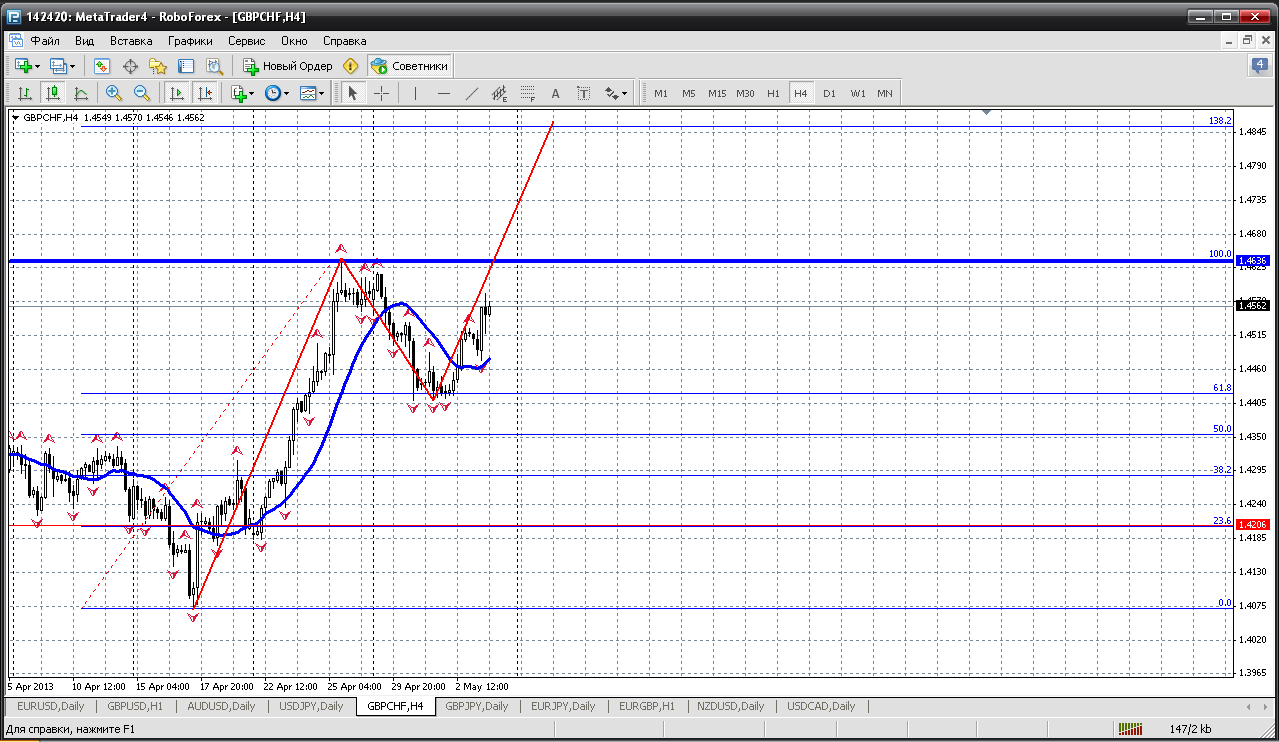This screenshot has height=742, width=1279.
Task: Click the indicators list icon
Action: pos(238,93)
